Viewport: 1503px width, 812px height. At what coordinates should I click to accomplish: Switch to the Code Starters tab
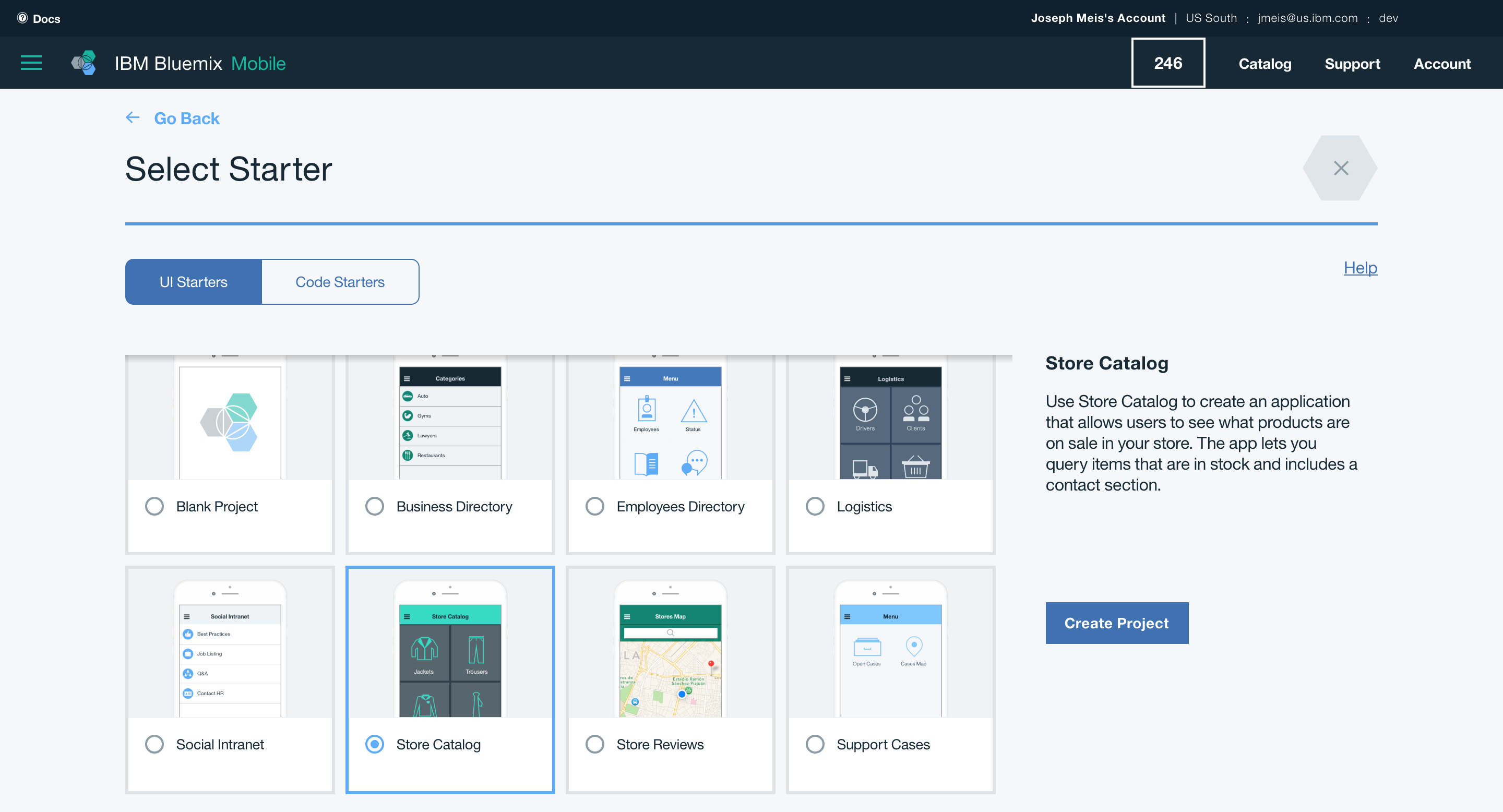pos(340,282)
